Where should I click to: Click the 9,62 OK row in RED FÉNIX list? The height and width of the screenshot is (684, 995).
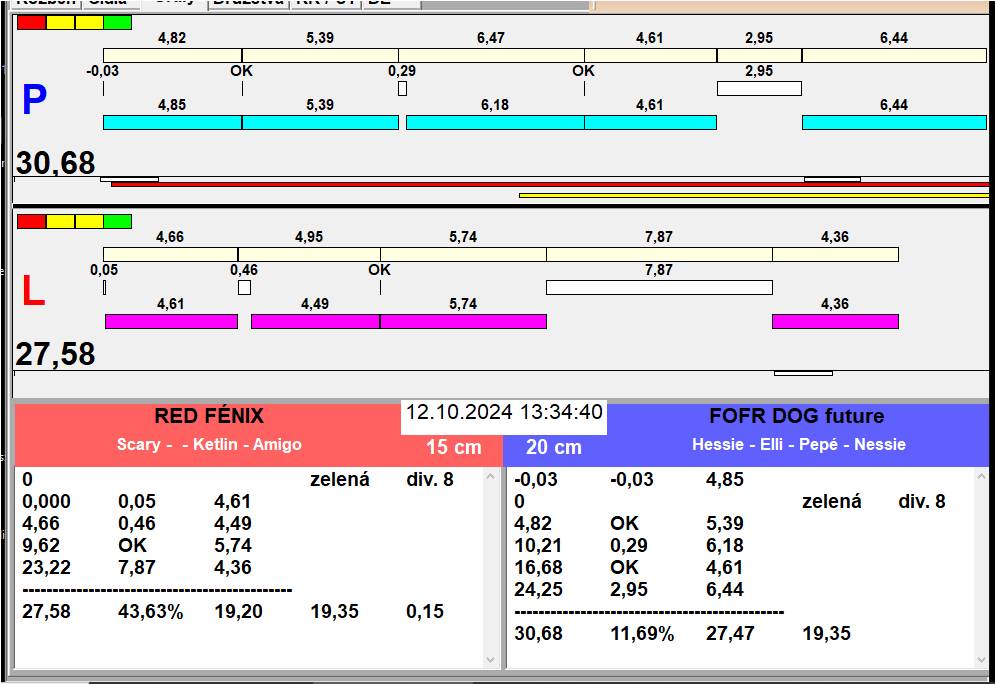point(137,546)
